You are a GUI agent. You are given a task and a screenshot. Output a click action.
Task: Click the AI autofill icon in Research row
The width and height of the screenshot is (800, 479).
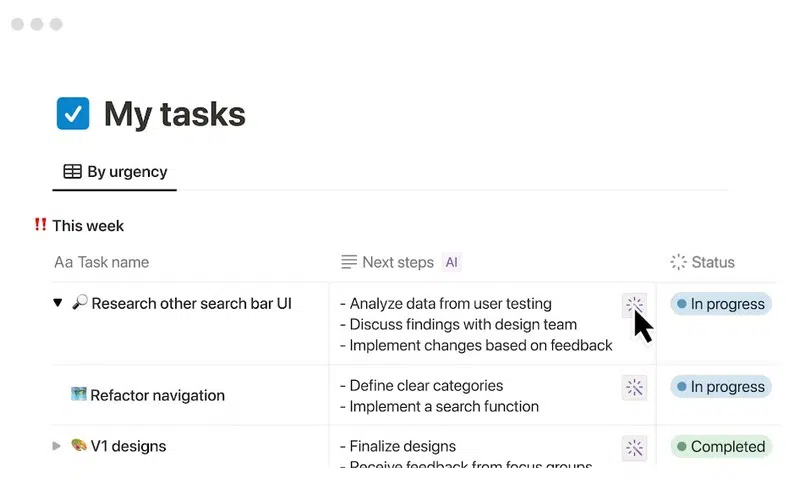[x=634, y=306]
